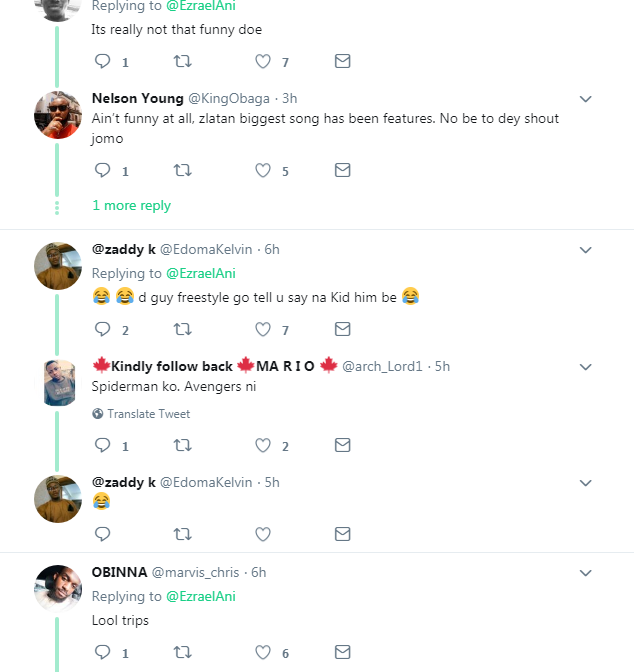Open Nelson Young tweet options chevron

click(586, 99)
